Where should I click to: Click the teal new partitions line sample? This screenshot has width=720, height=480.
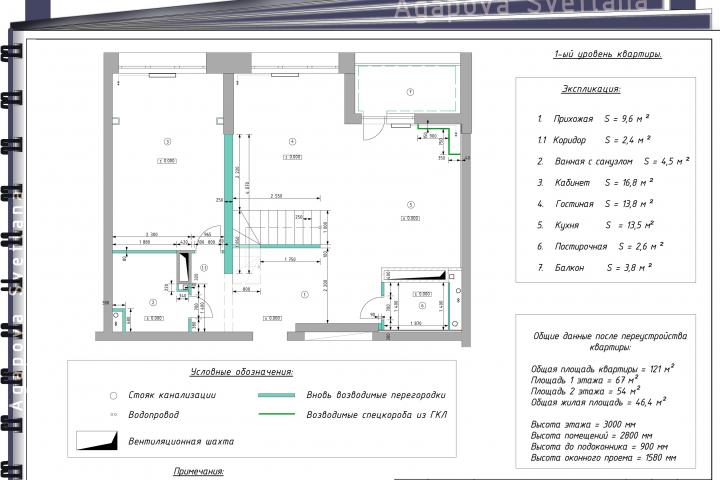(x=276, y=395)
